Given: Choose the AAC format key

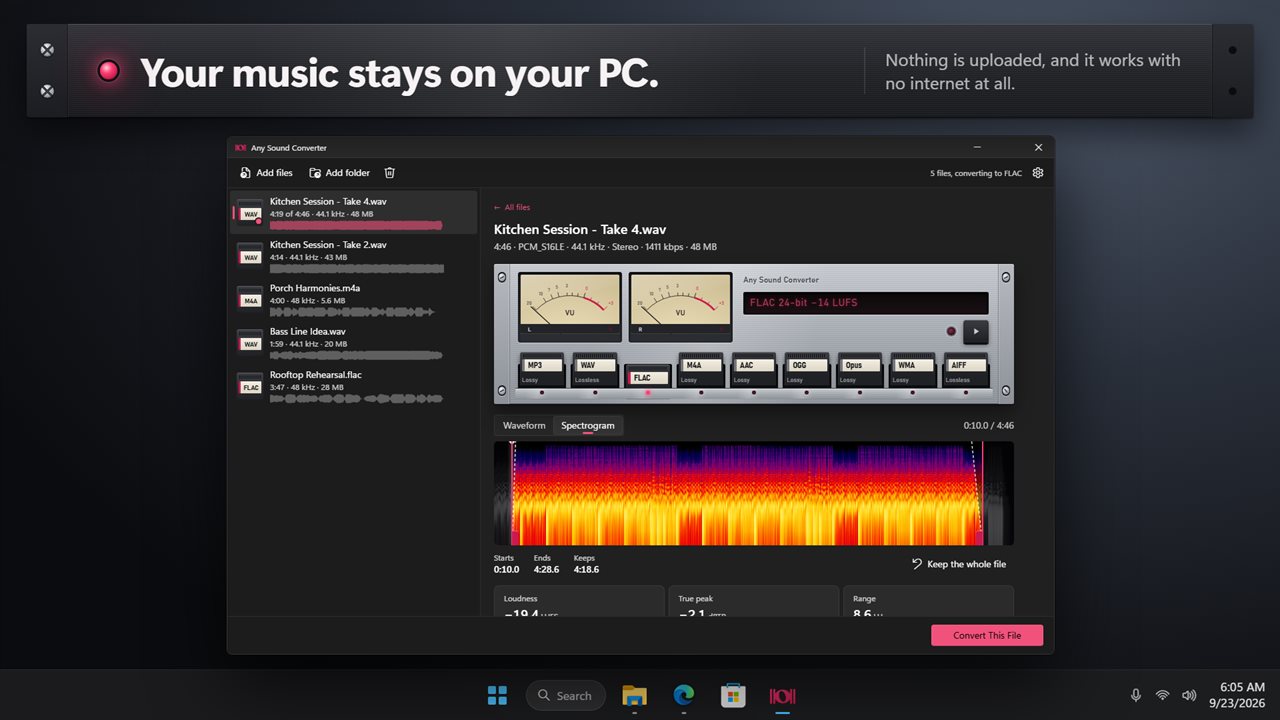Looking at the screenshot, I should 754,370.
